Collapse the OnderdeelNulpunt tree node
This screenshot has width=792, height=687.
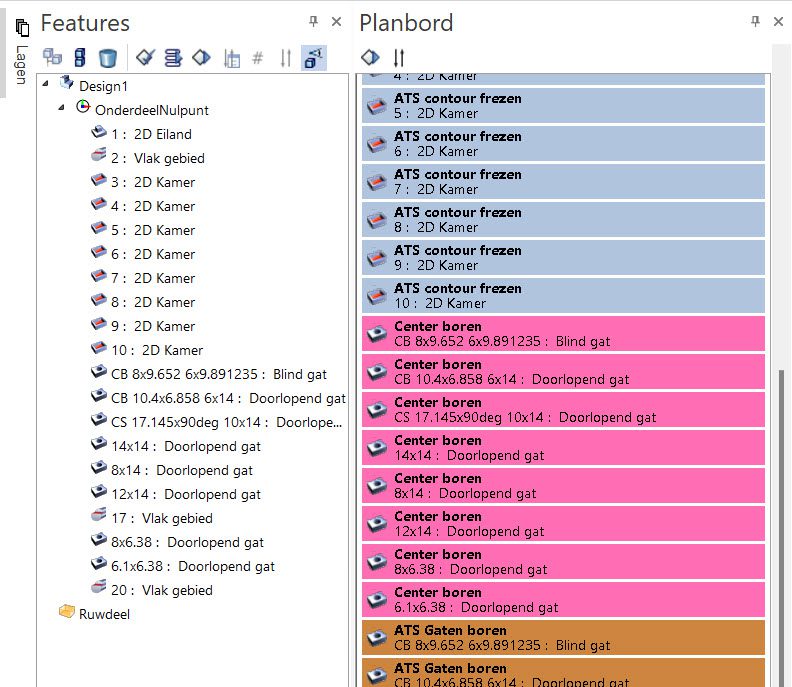click(61, 107)
